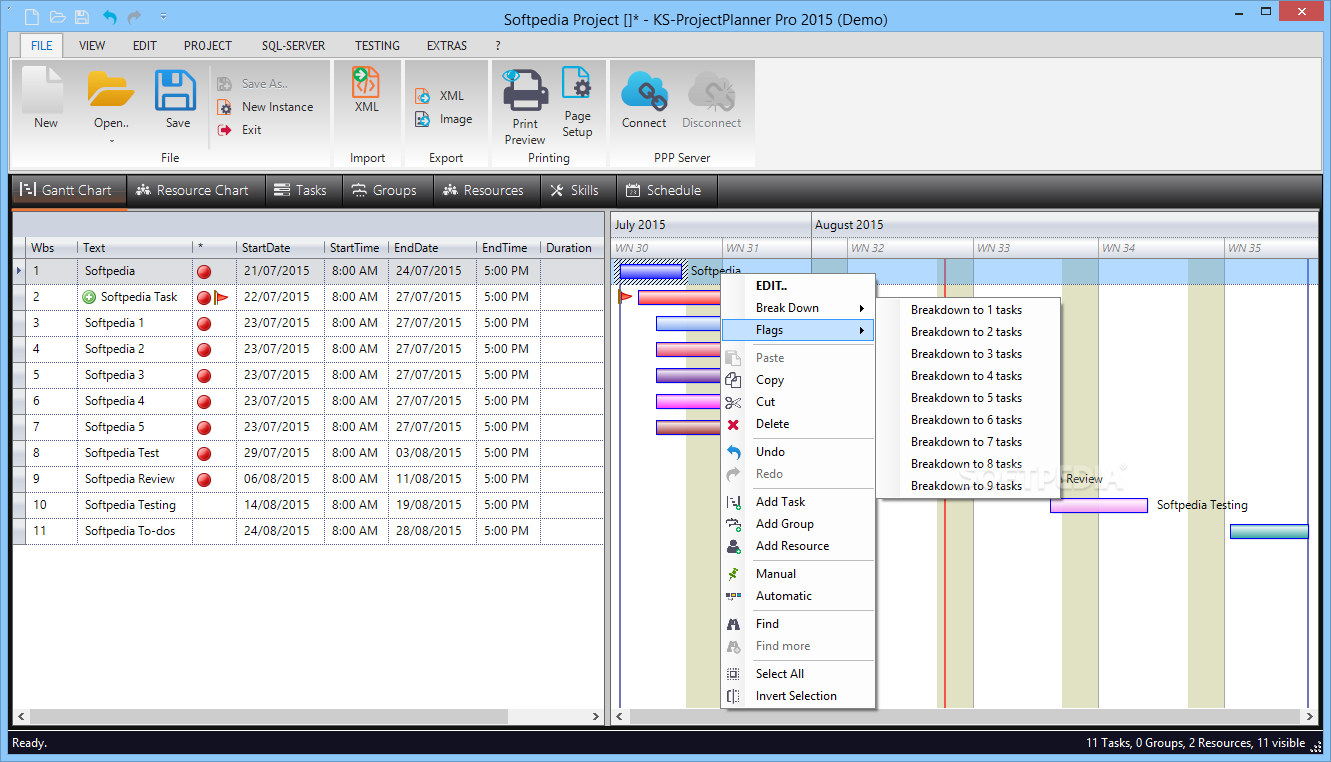Image resolution: width=1331 pixels, height=762 pixels.
Task: Sort by the StartDate column header
Action: point(280,248)
